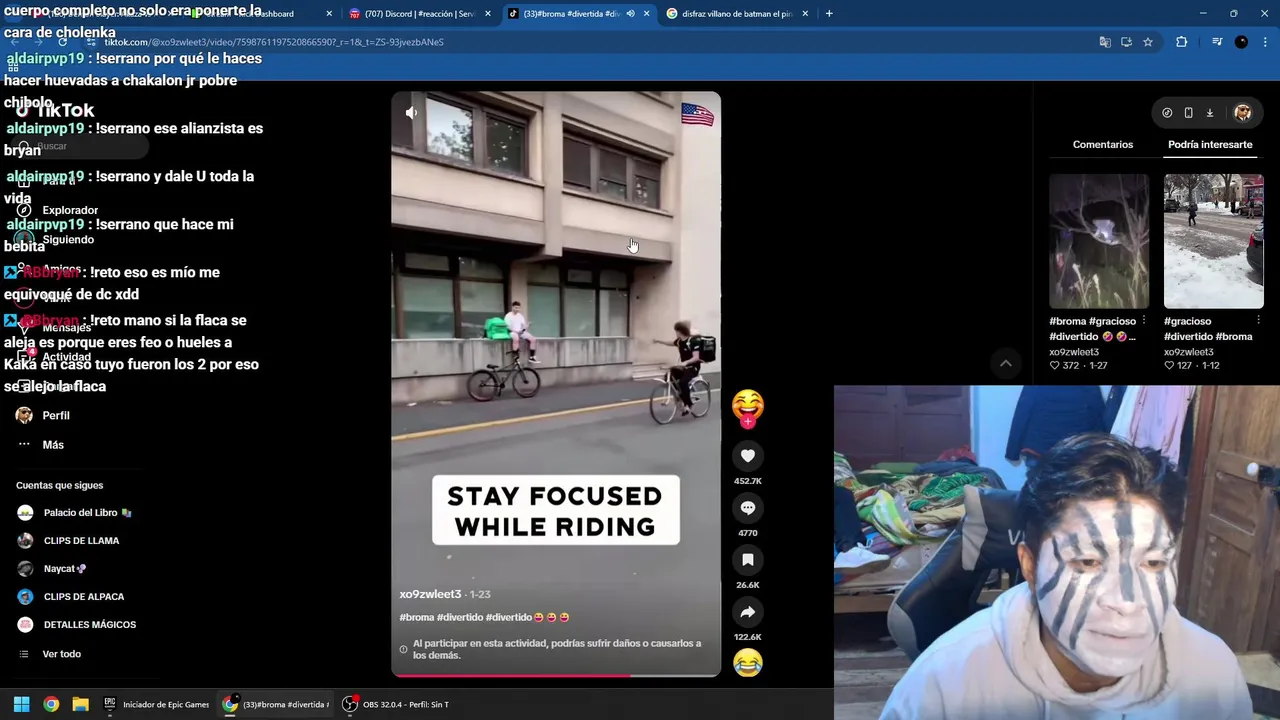Click the mobile phone app icon
1280x720 pixels.
[x=1188, y=113]
